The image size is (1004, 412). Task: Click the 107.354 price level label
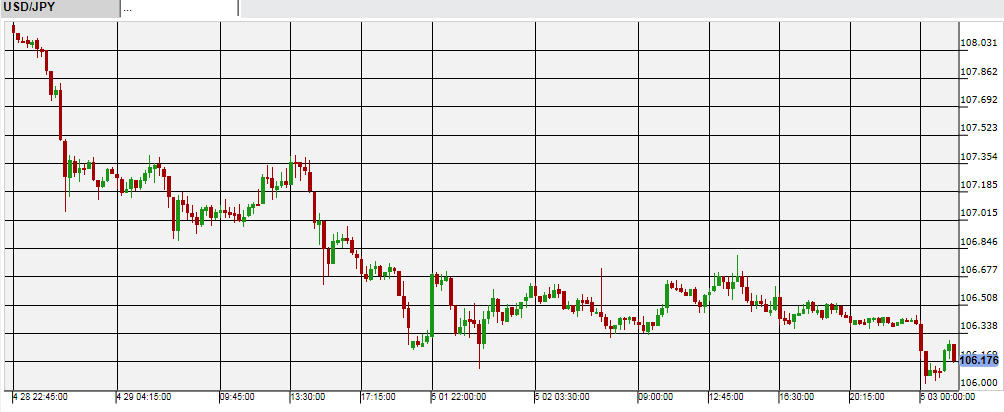979,157
